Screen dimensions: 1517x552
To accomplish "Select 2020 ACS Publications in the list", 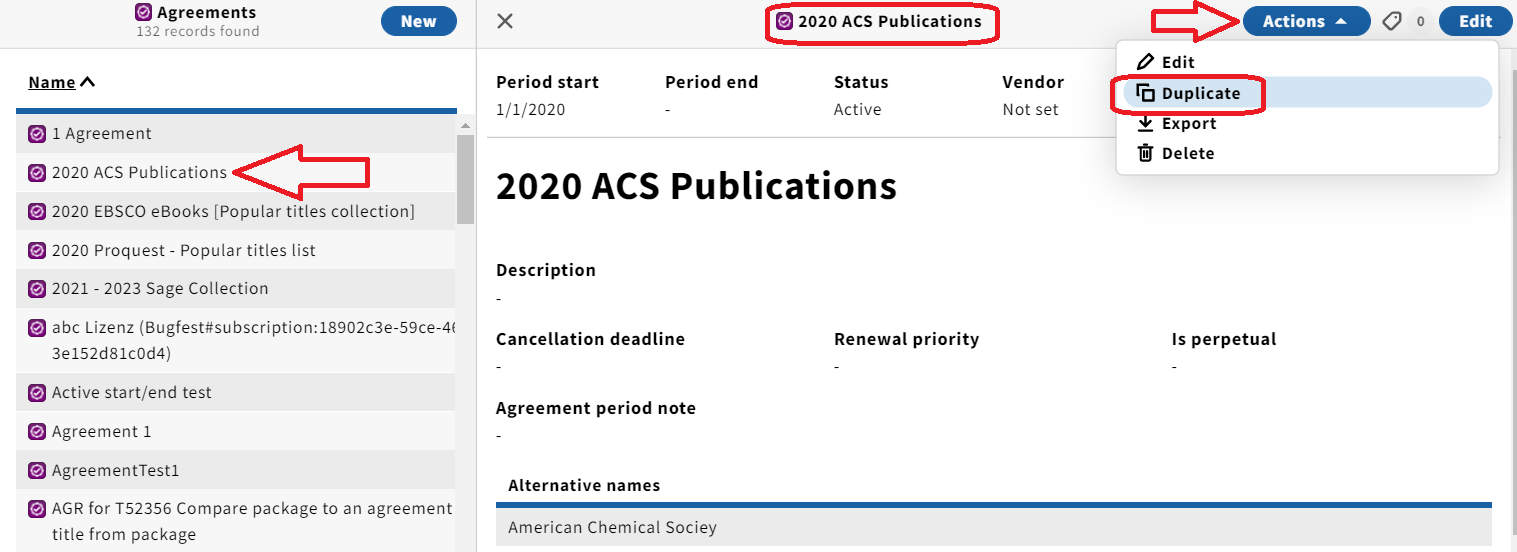I will (x=236, y=173).
